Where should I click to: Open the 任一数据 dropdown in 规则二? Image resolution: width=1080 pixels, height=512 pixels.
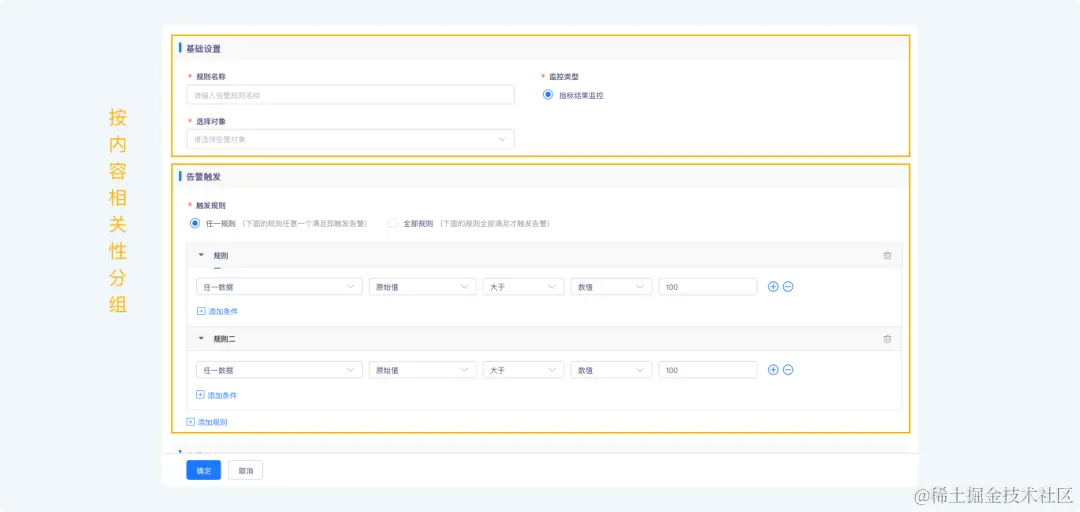[279, 370]
